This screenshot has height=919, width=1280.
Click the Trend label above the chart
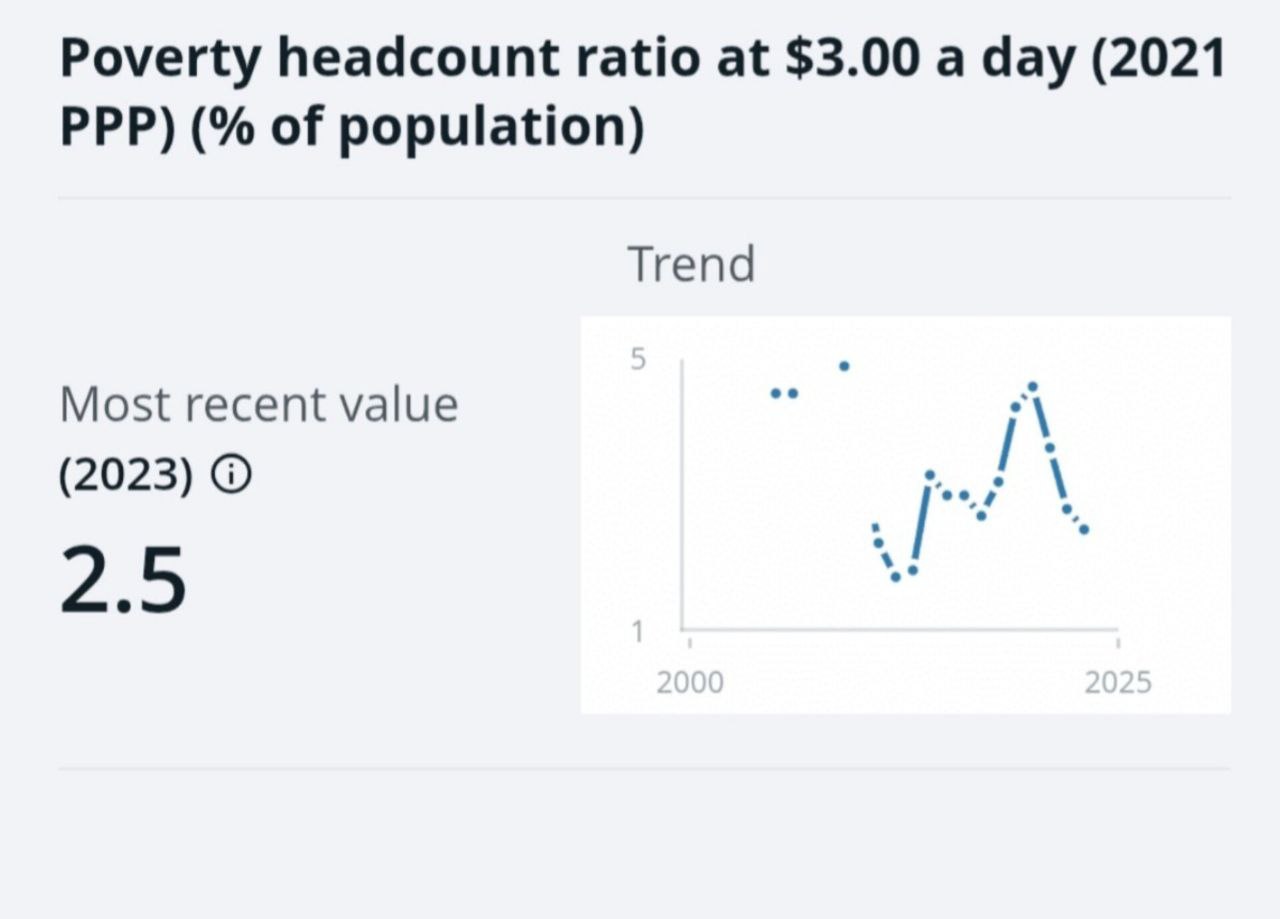click(691, 264)
